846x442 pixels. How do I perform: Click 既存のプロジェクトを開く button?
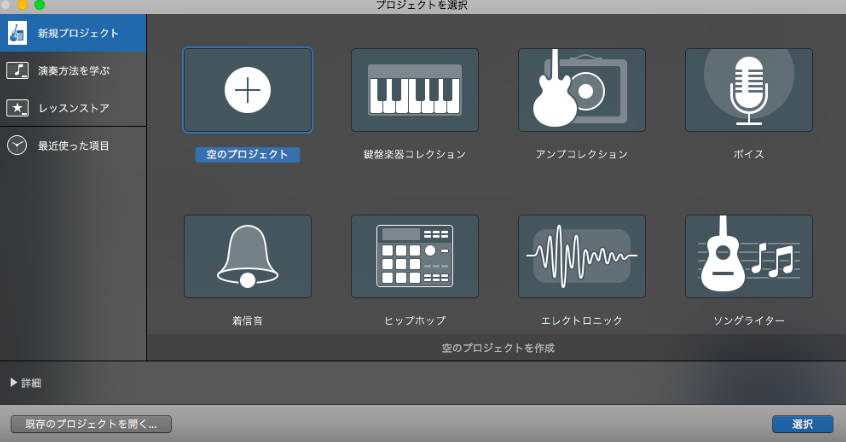91,424
